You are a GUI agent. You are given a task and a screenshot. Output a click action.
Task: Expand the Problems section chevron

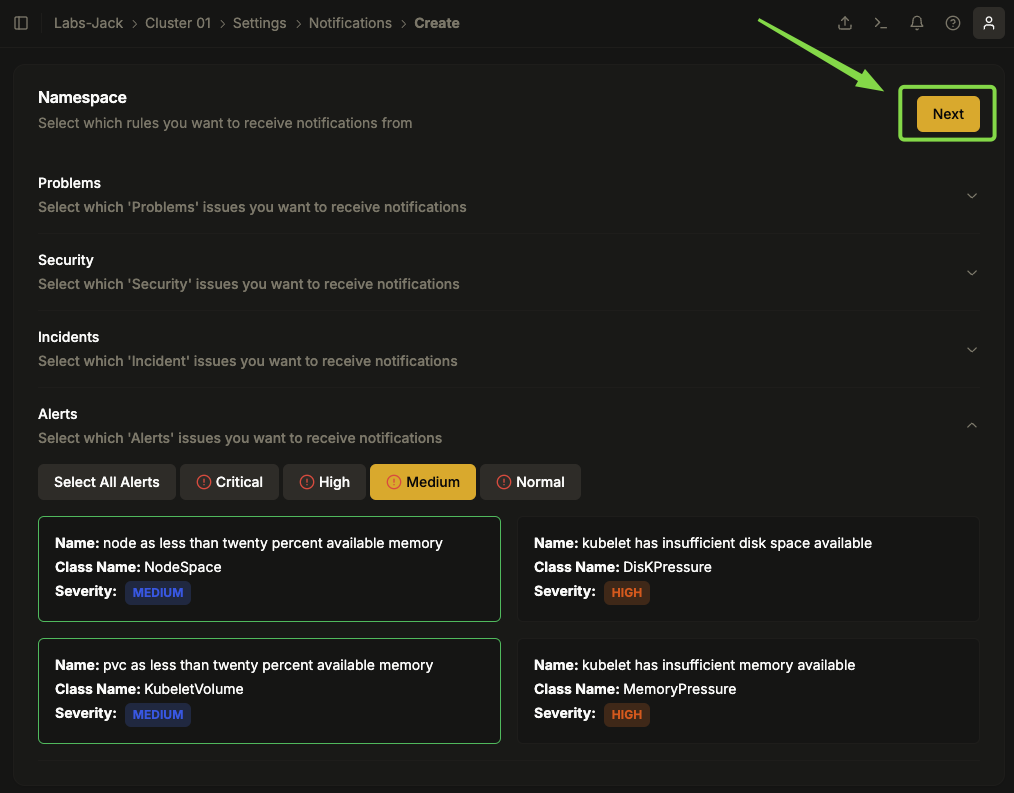[971, 195]
